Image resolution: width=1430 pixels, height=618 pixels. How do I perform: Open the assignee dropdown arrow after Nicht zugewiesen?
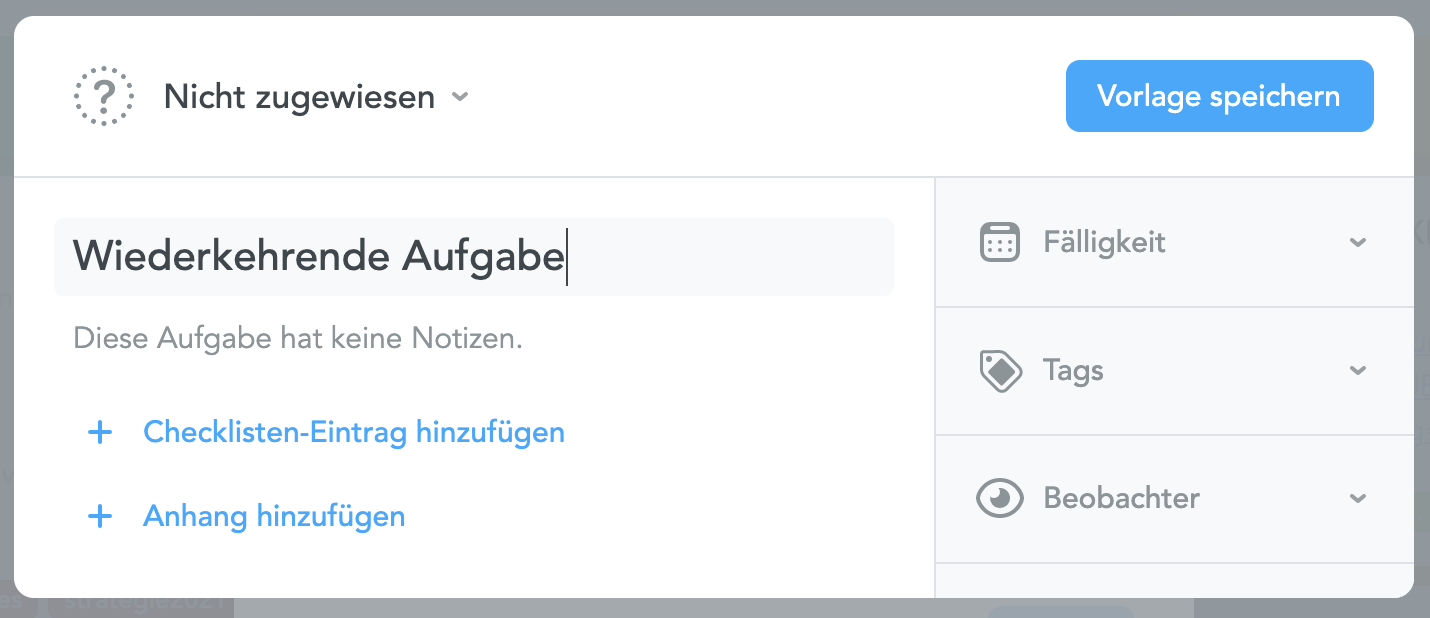point(460,97)
